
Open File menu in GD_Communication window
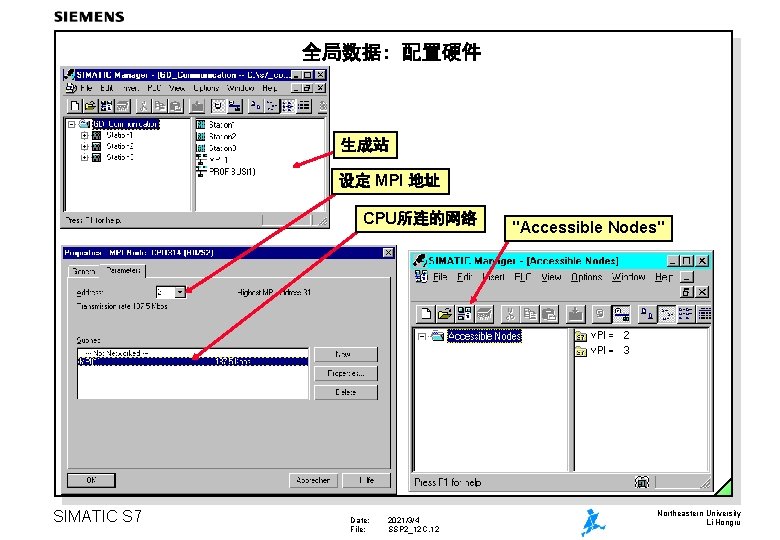coord(87,88)
